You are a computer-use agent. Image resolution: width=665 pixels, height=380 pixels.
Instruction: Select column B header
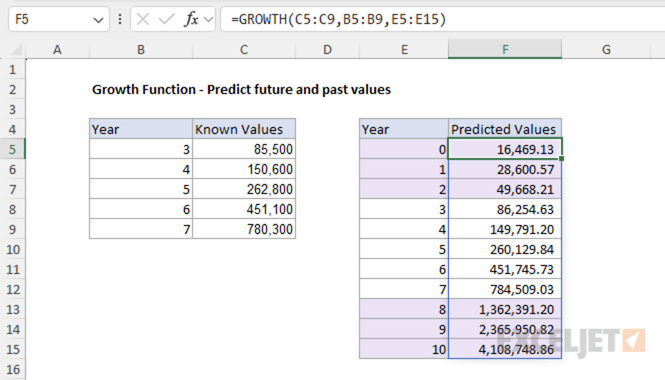click(141, 50)
